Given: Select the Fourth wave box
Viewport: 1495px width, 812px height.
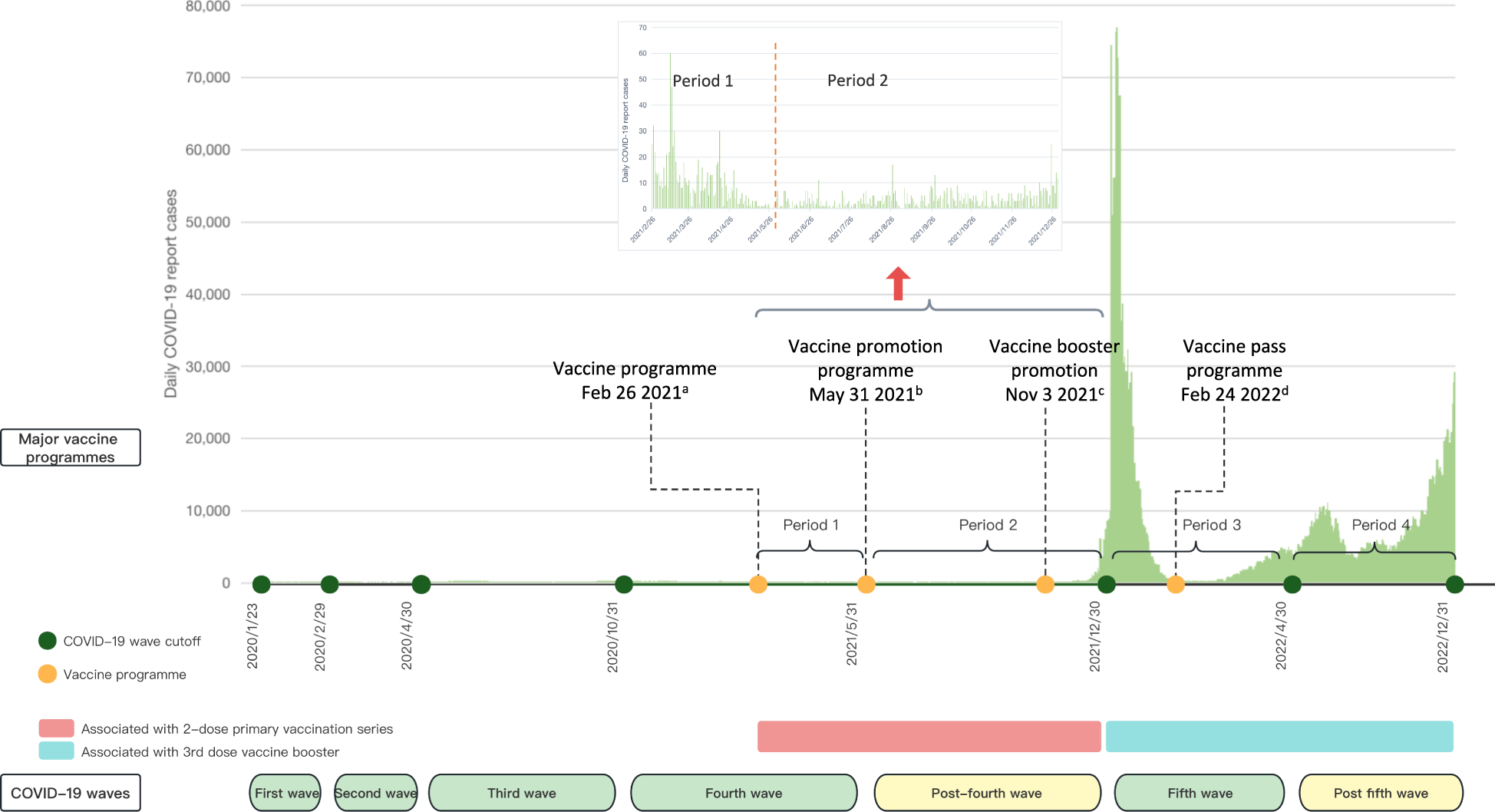Looking at the screenshot, I should pyautogui.click(x=744, y=793).
